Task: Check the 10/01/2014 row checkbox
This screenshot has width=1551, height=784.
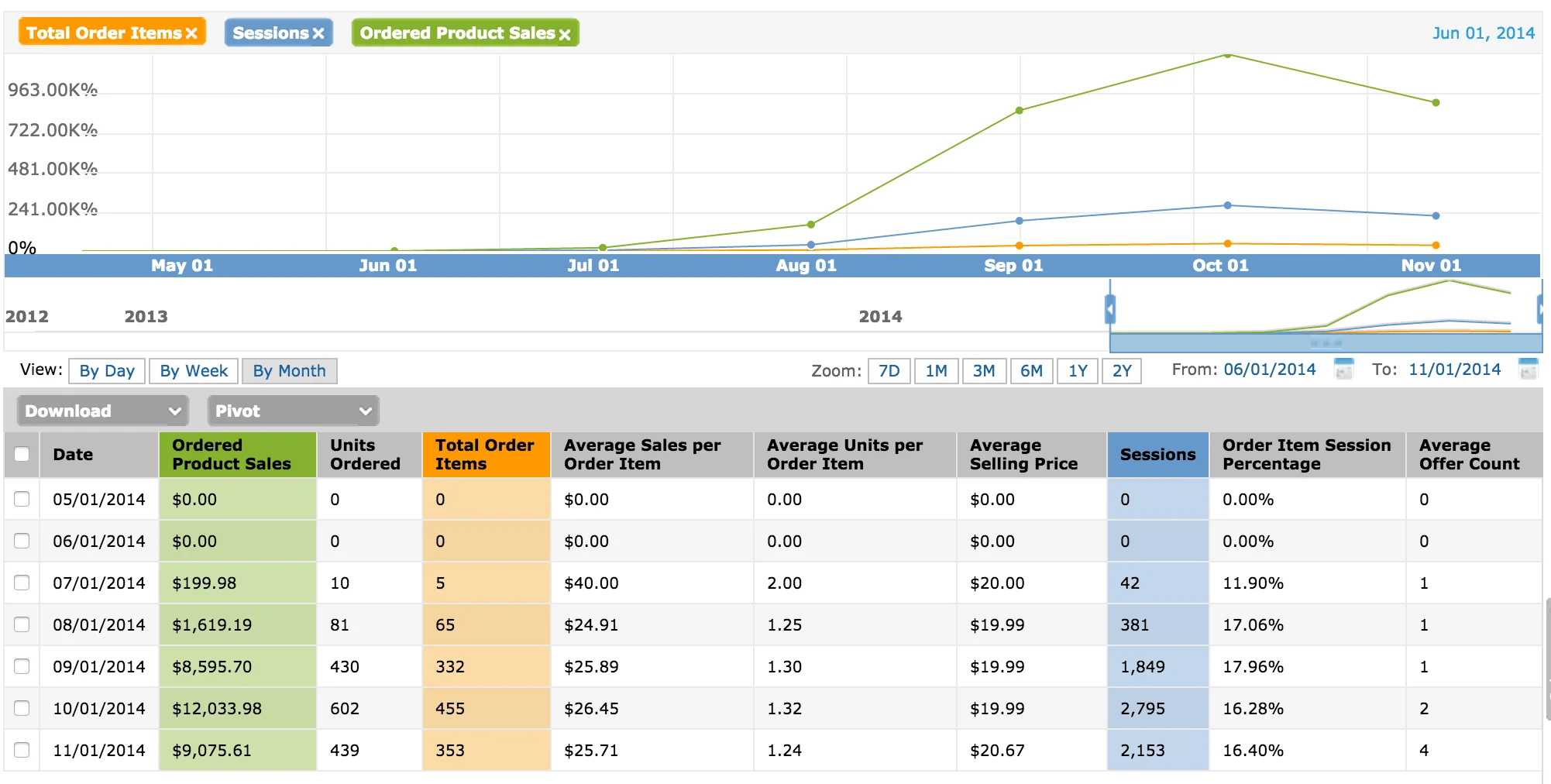Action: [22, 708]
